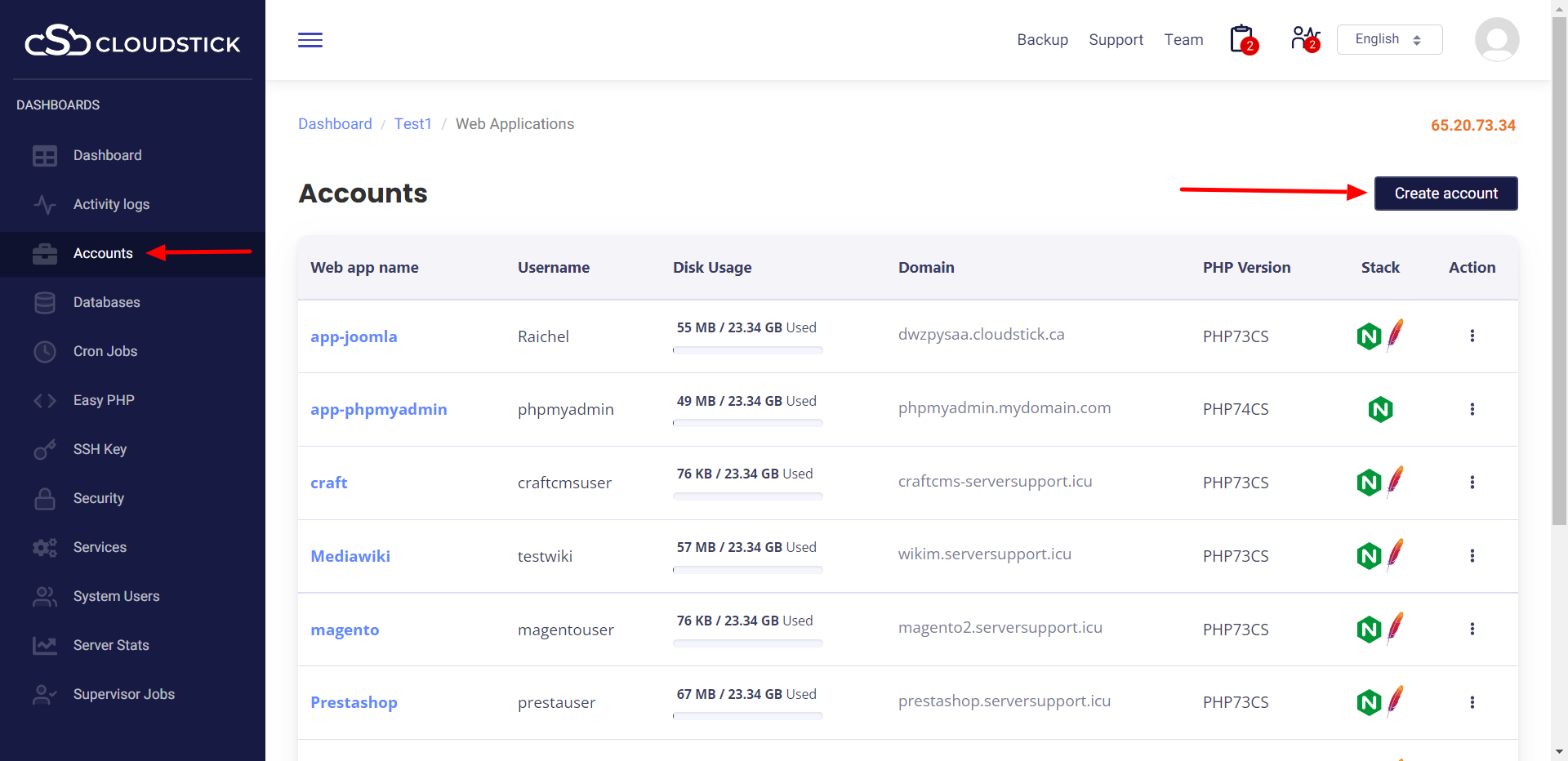
Task: Open three-dot actions for Mediawiki
Action: tap(1472, 556)
